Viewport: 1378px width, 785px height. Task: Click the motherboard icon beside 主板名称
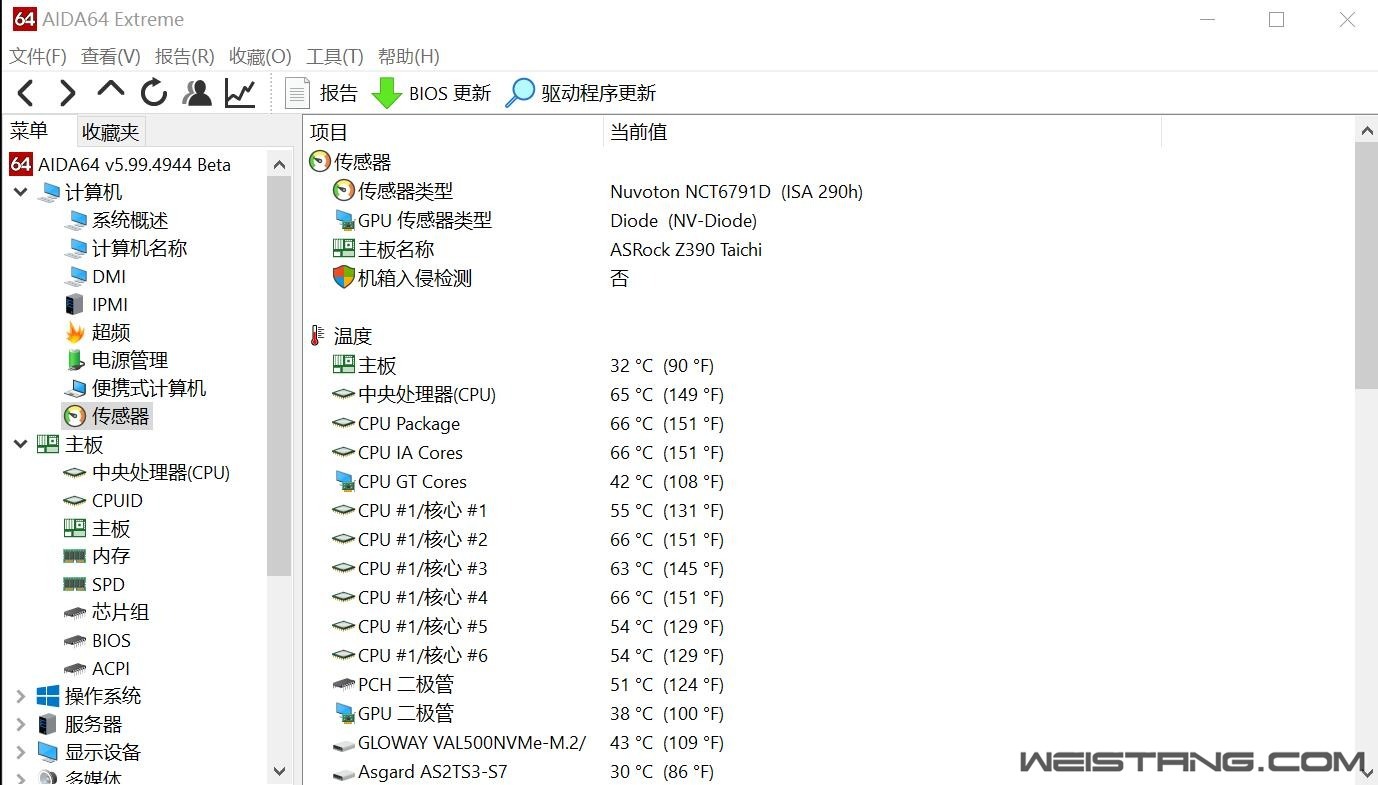(344, 249)
